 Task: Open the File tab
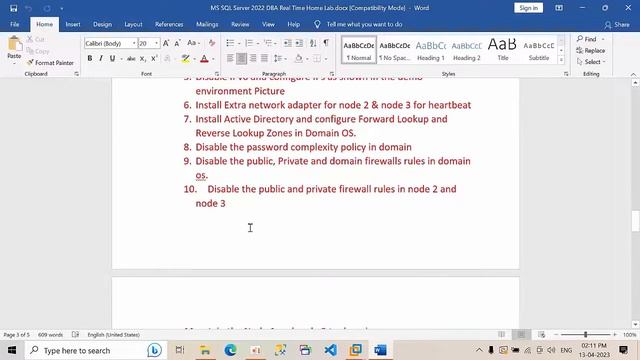tap(15, 24)
